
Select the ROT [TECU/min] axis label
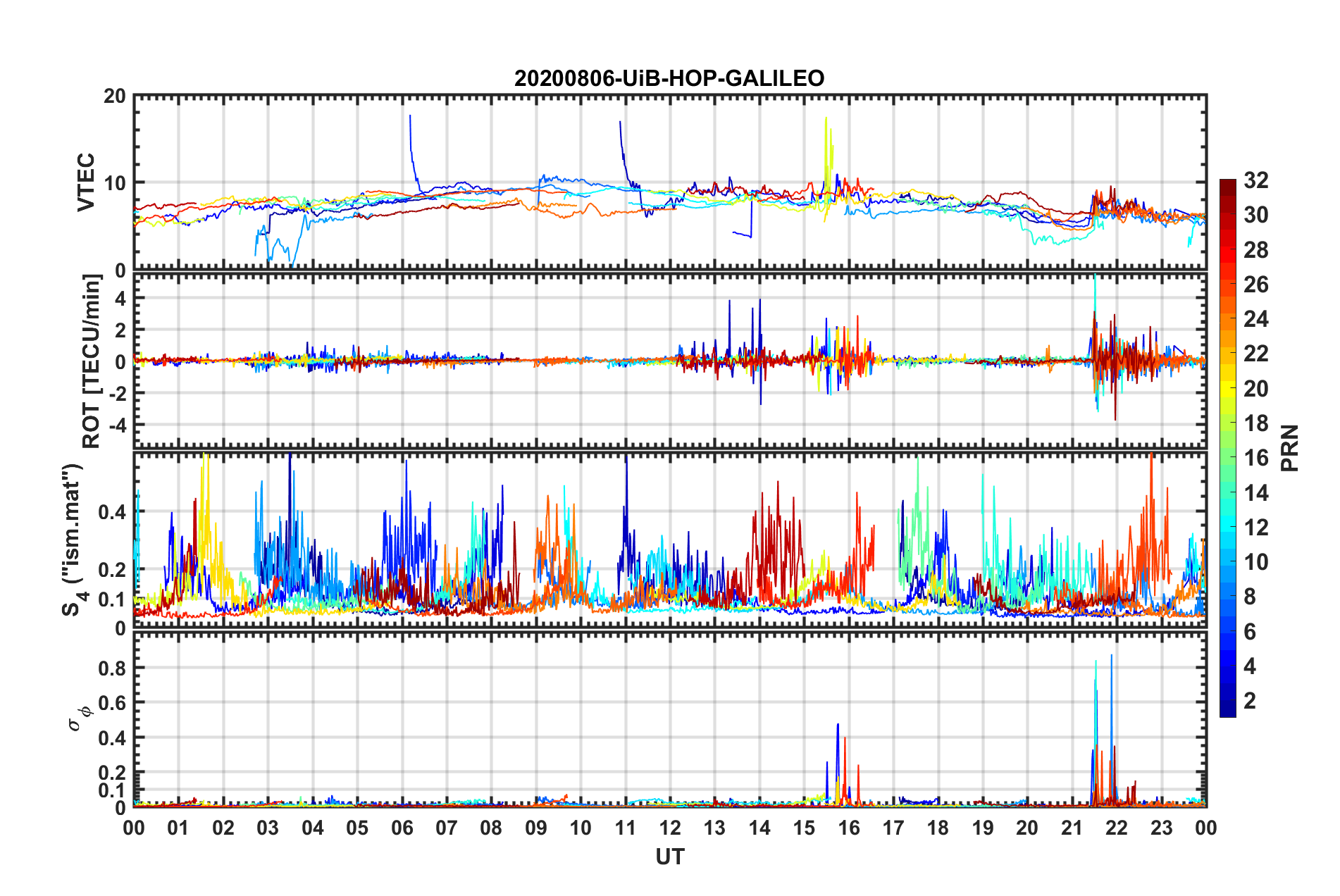click(91, 361)
